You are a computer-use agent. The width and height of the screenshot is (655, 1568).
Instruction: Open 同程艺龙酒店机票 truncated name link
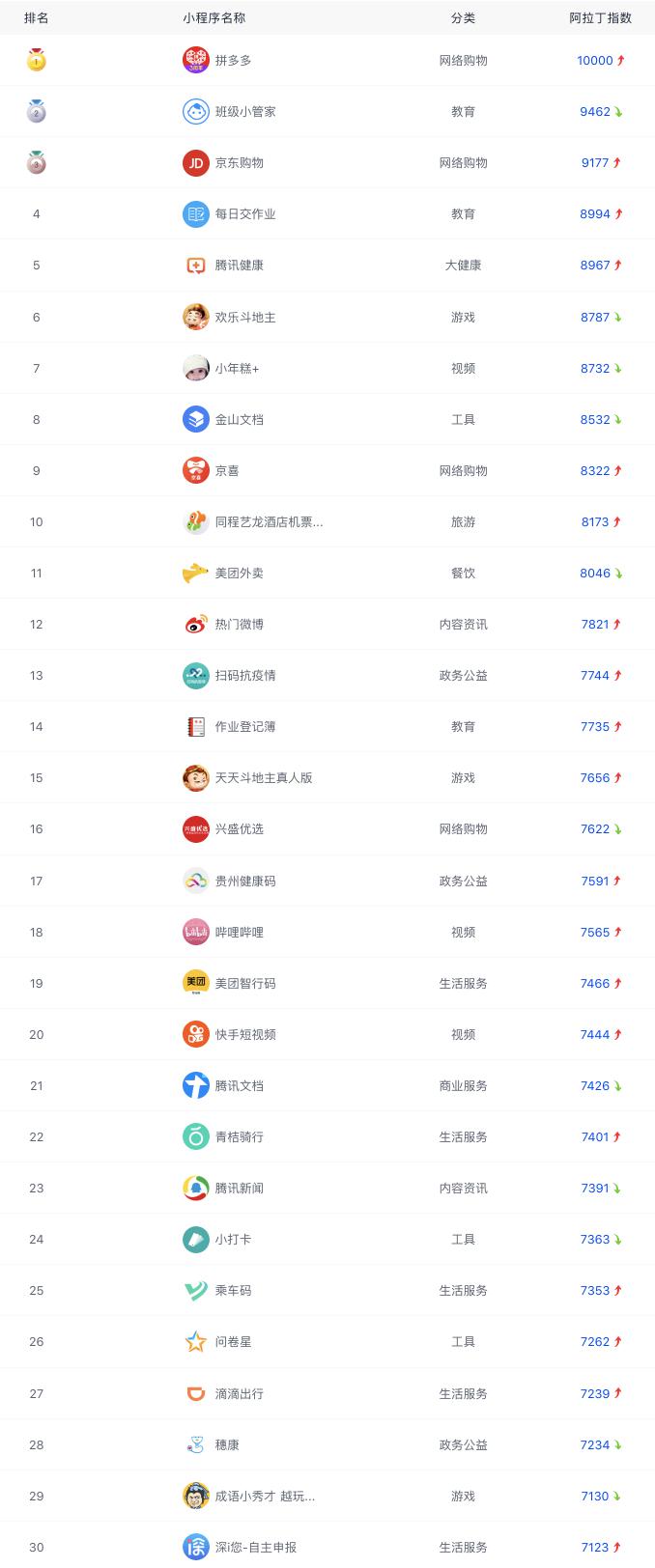coord(269,521)
